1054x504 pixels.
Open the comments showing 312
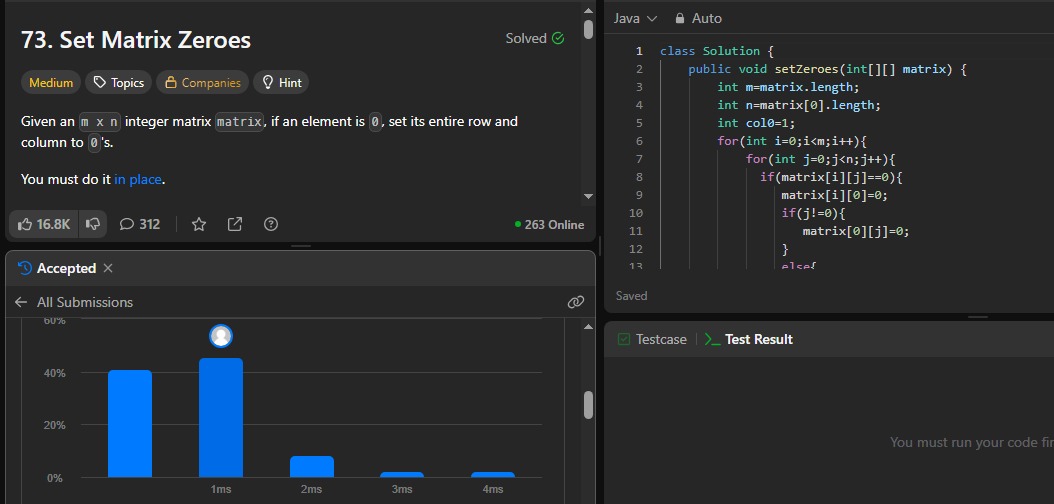[140, 224]
